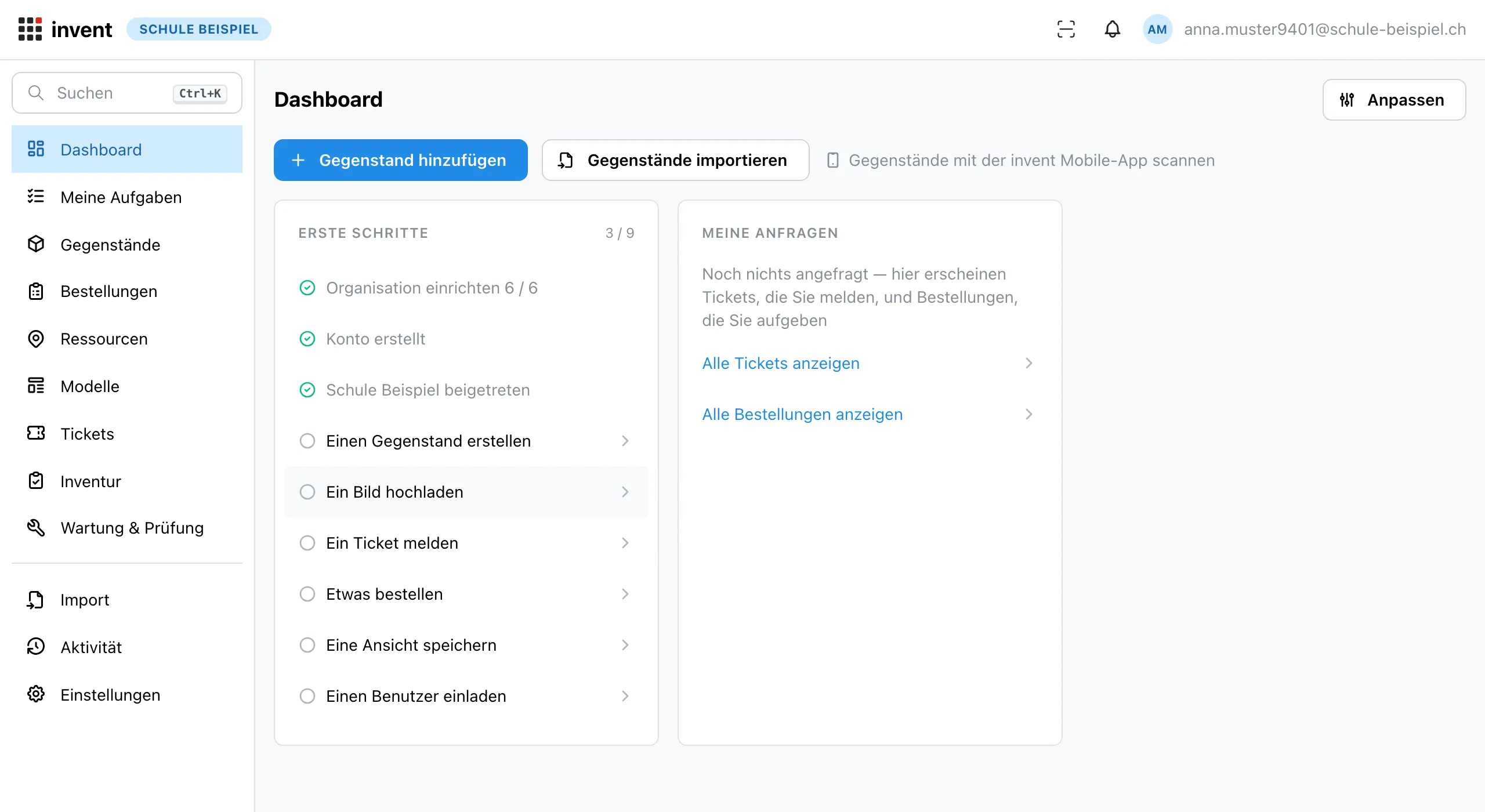Select Tickets in the sidebar
Screen dimensions: 1485x812
coord(127,433)
